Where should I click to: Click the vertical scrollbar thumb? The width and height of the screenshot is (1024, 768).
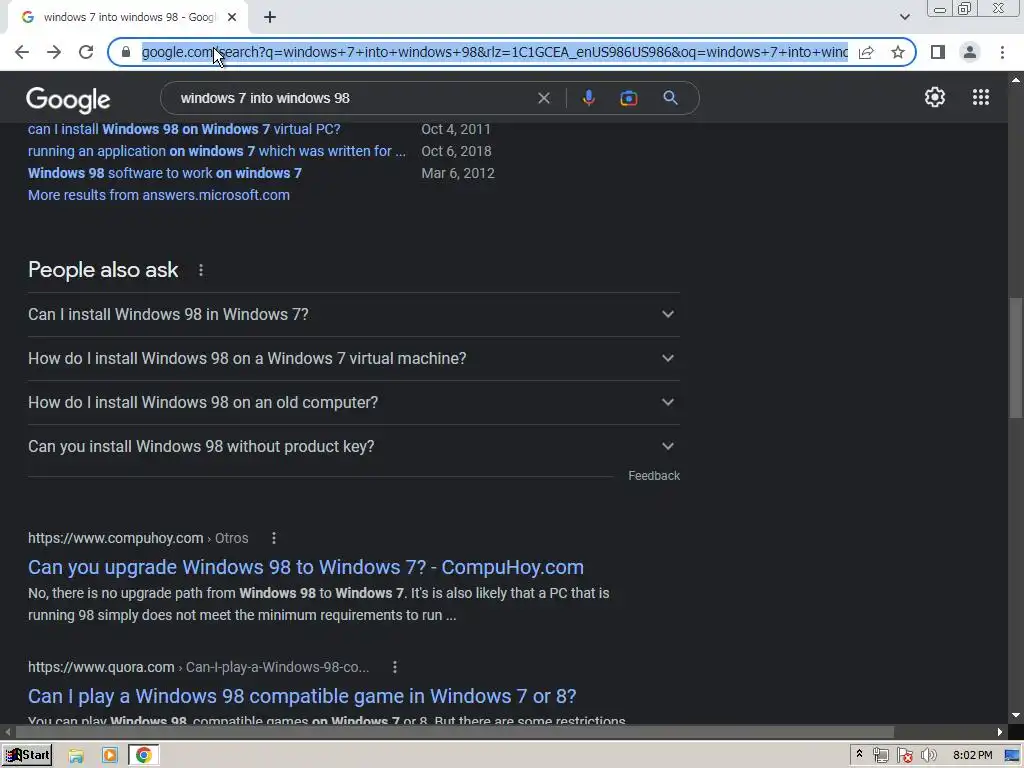point(1015,357)
